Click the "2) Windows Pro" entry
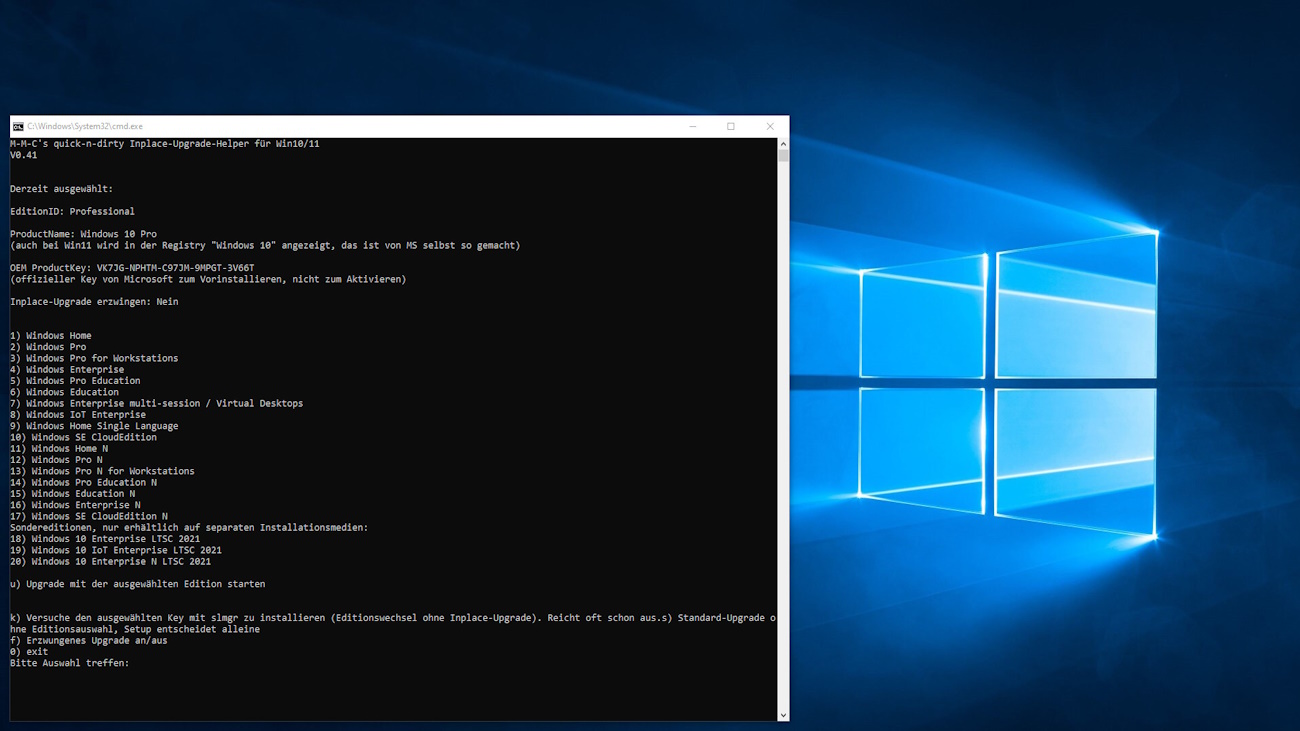The image size is (1300, 731). tap(48, 347)
